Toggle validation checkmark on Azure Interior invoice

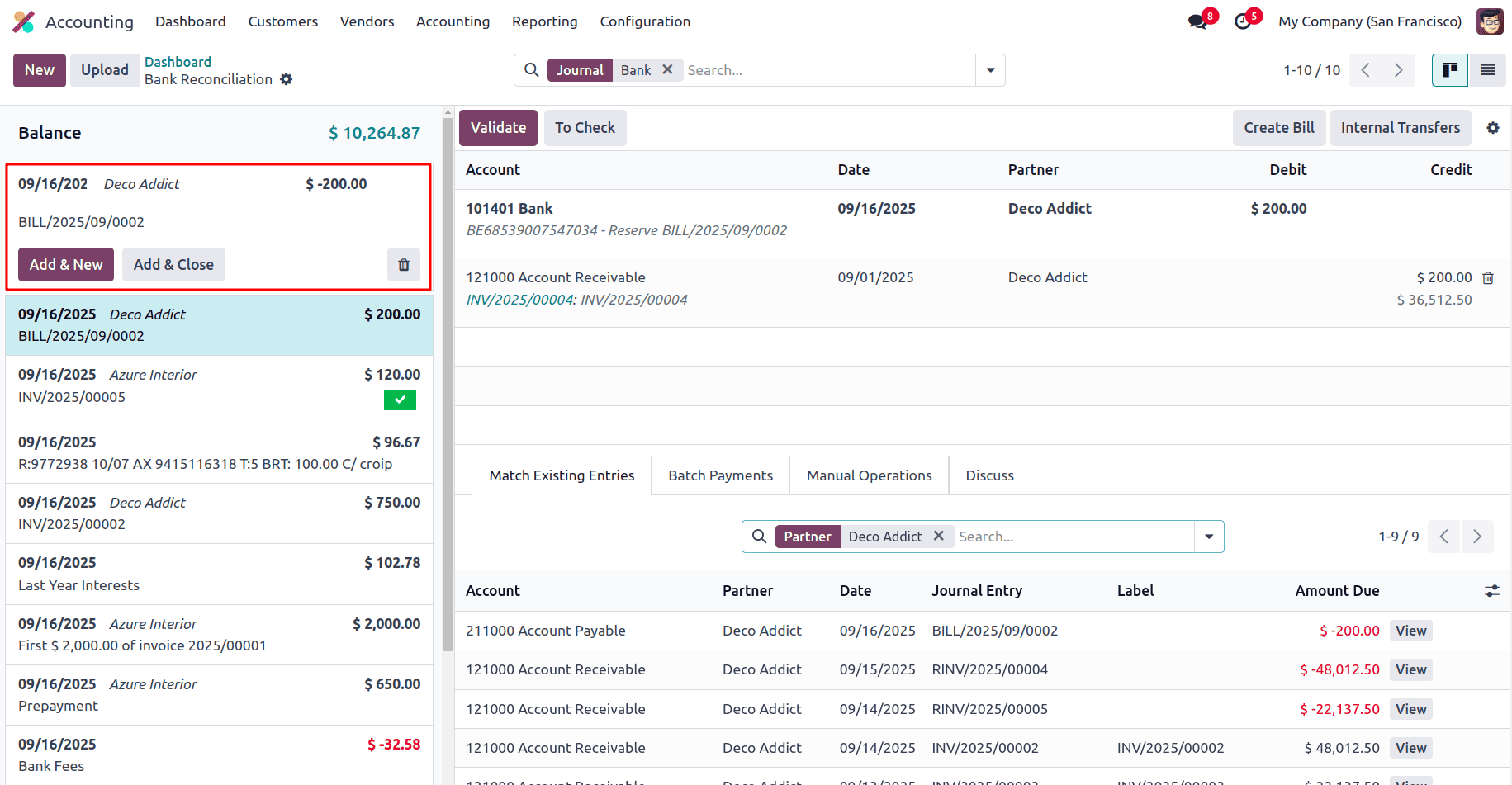400,400
